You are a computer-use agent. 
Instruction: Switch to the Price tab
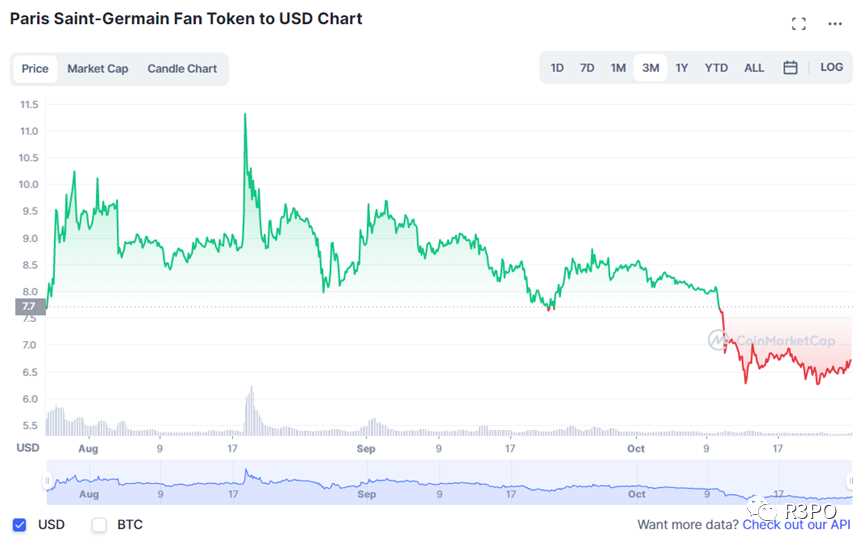[x=35, y=69]
